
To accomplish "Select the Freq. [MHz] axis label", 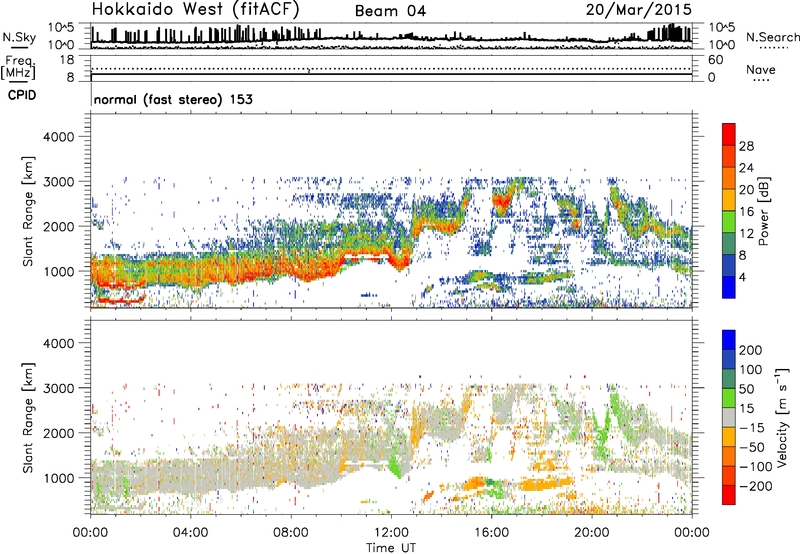I will [18, 68].
